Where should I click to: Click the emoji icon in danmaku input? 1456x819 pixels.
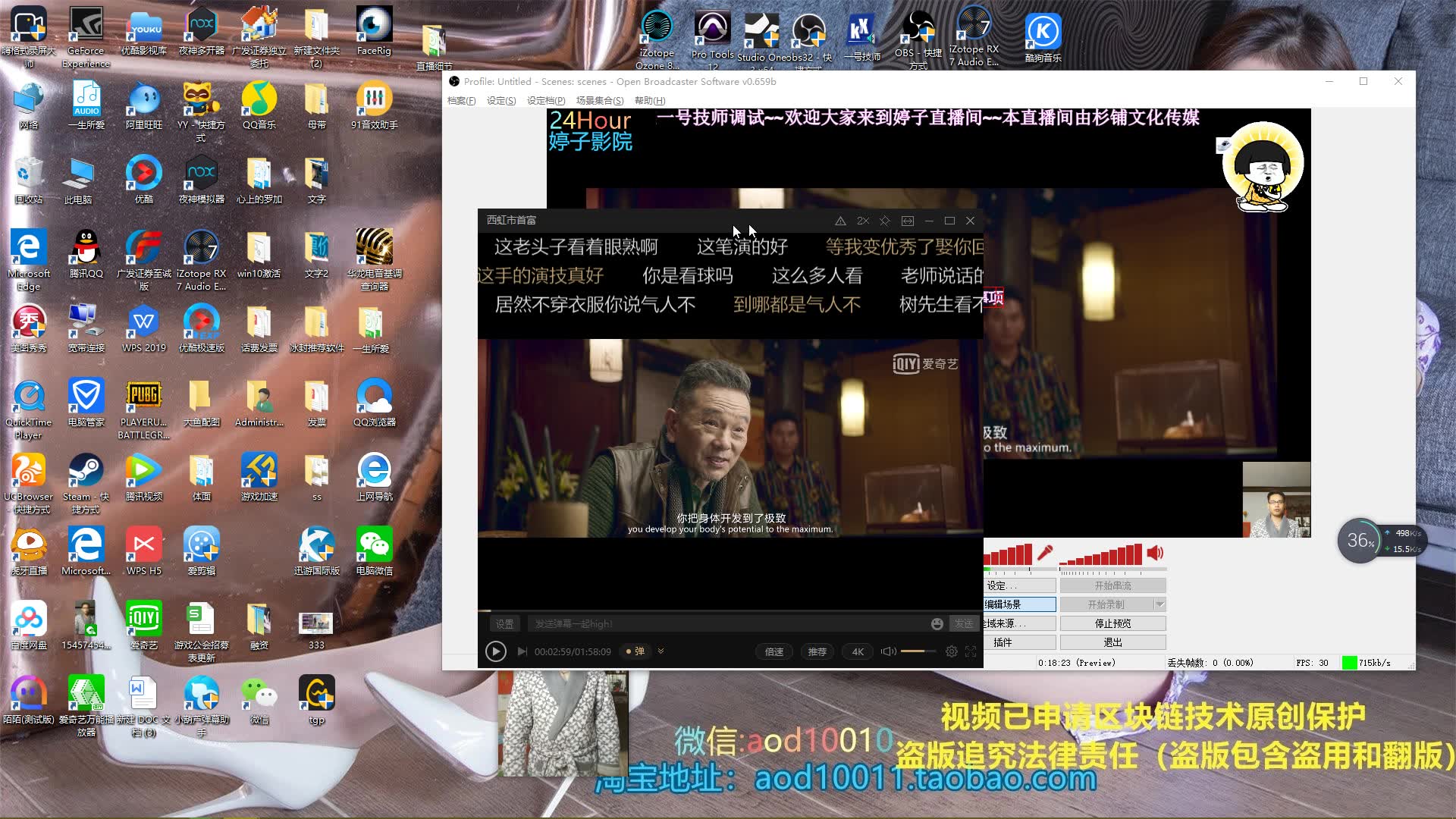pos(937,623)
